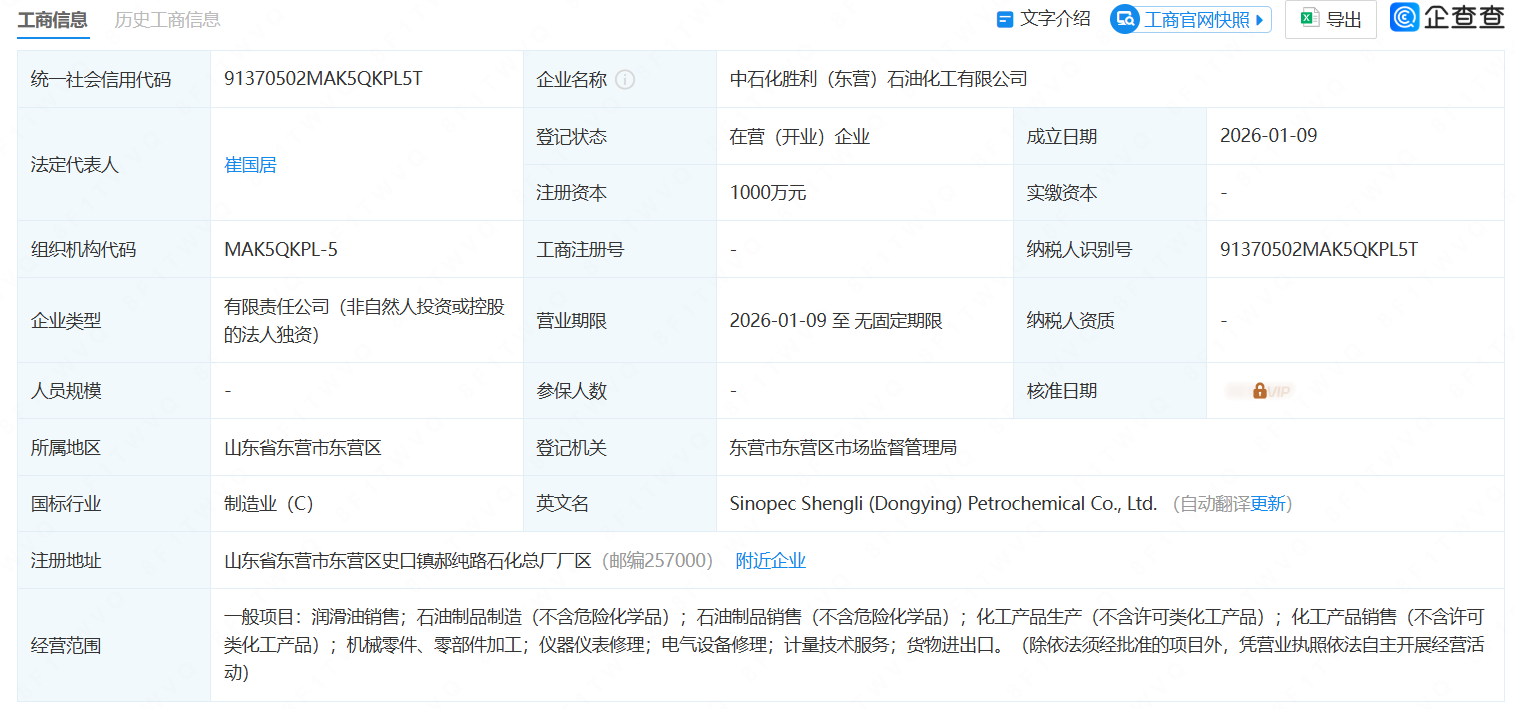Click the VIP lock icon in 核准日期
This screenshot has width=1515, height=709.
tap(1259, 391)
